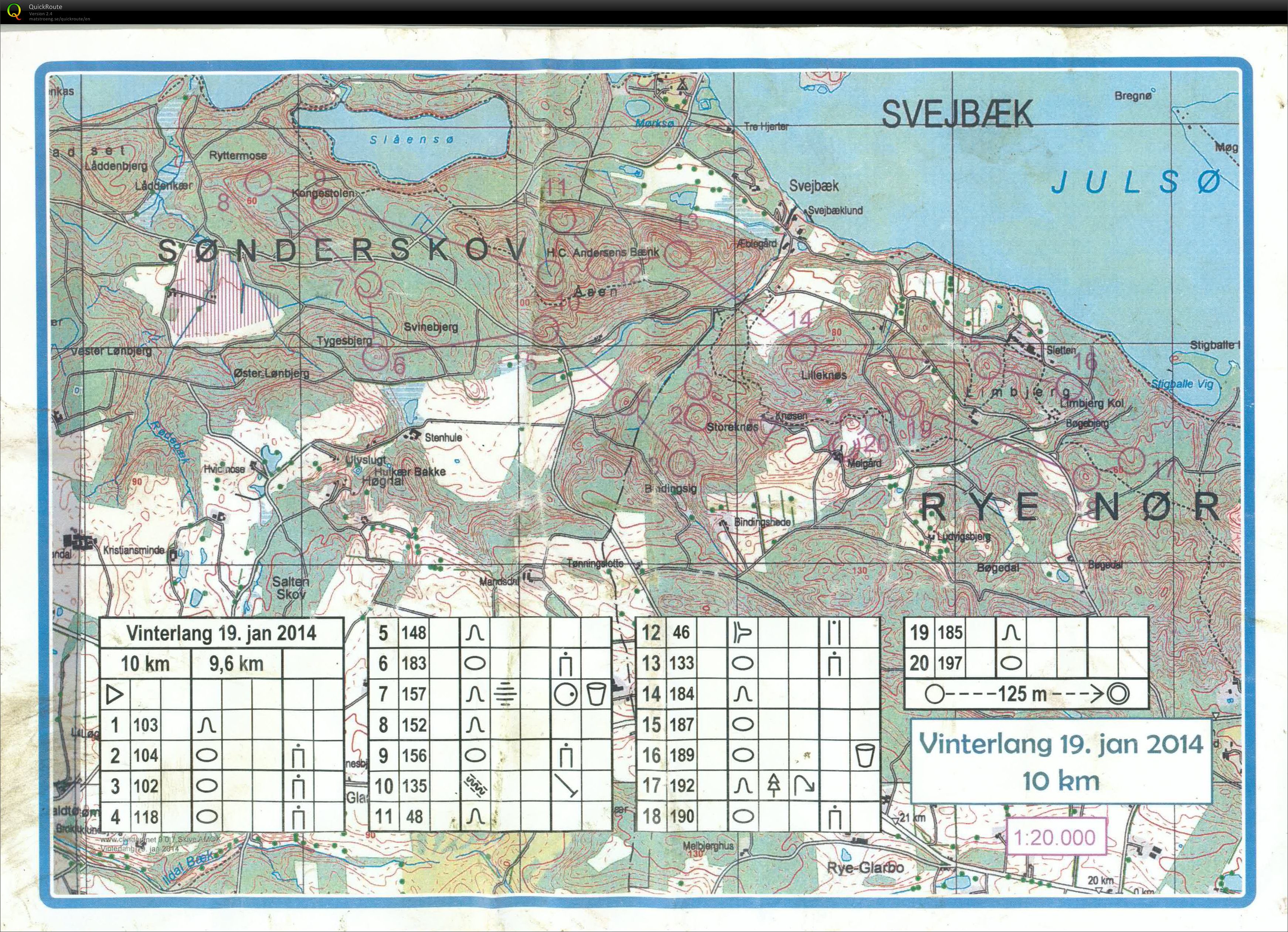Click the refreshment cup symbol in control 7 row
This screenshot has height=932, width=1288.
click(596, 694)
